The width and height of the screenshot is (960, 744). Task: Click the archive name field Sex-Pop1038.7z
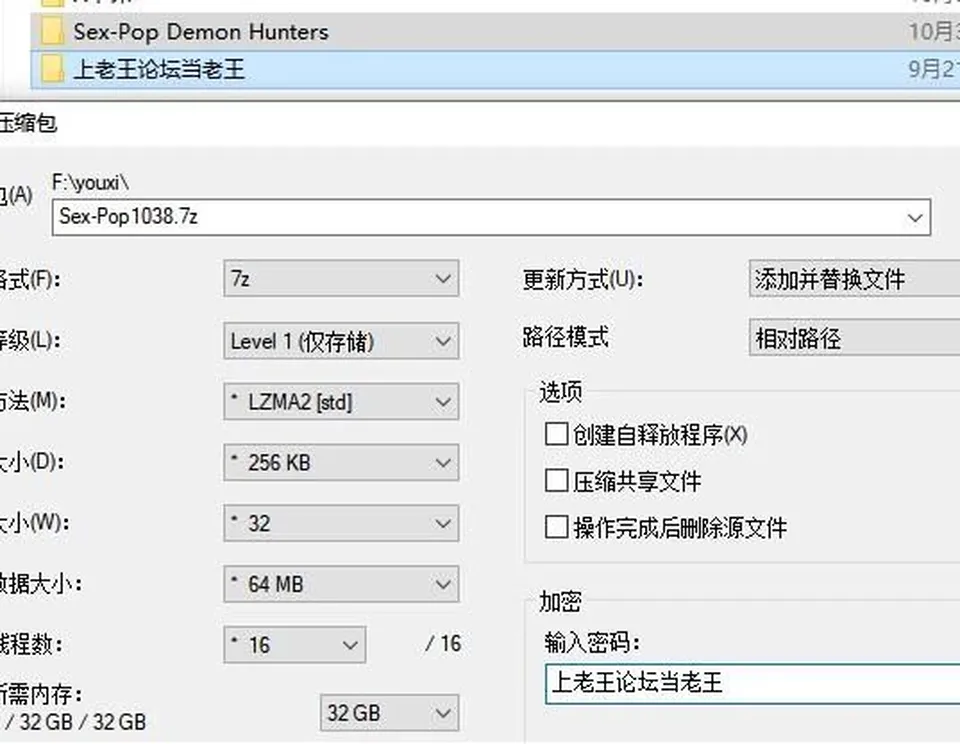click(491, 217)
